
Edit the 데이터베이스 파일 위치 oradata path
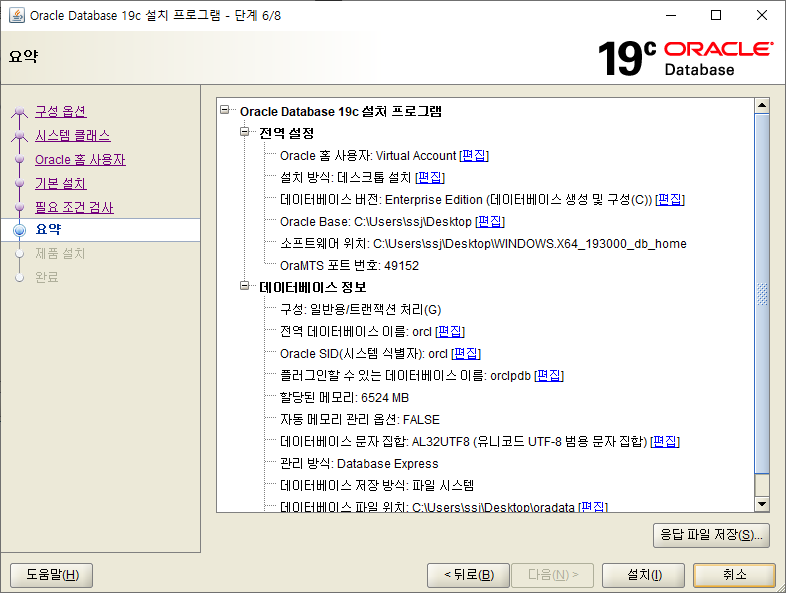(593, 507)
